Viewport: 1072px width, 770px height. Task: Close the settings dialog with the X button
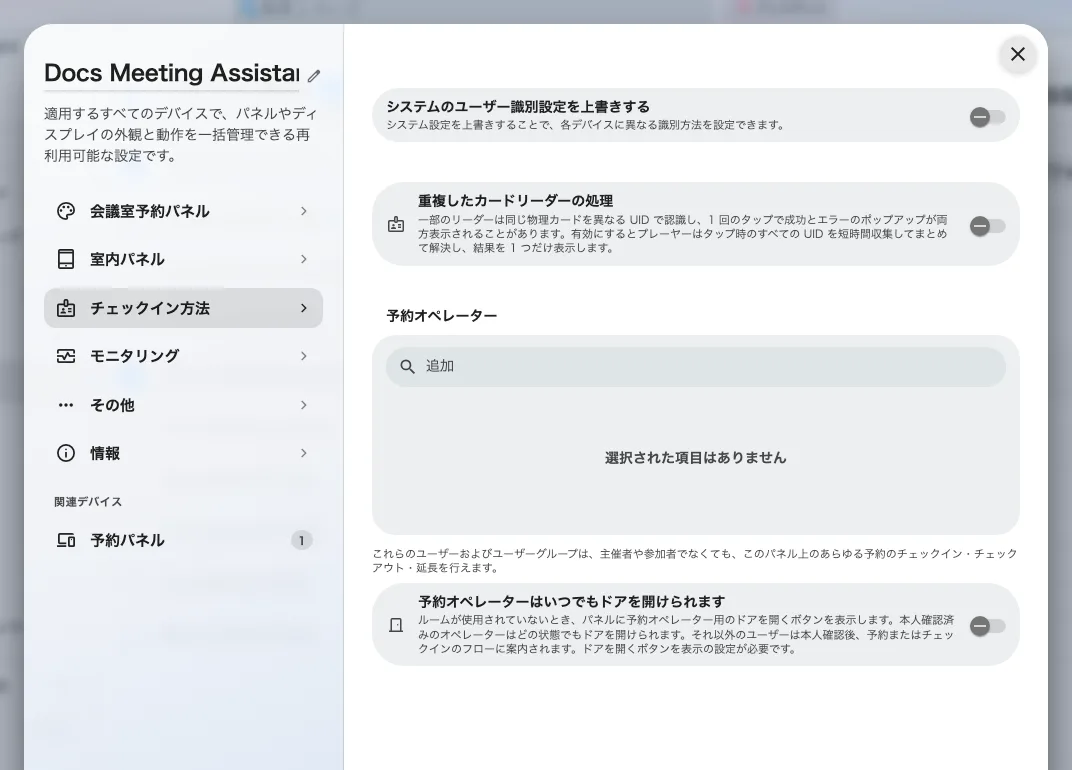click(x=1017, y=54)
